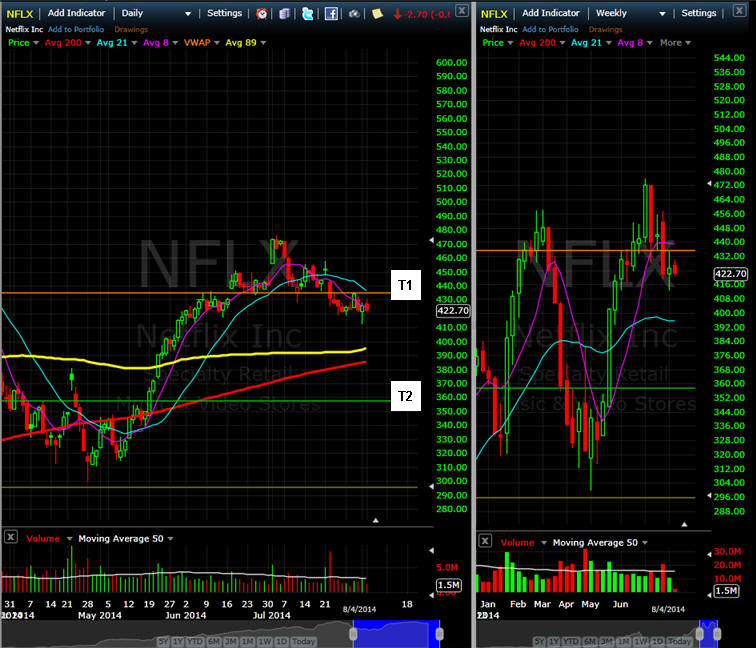Click the left-pointing marker beside 296.00 on the weekly axis
756x648 pixels.
(x=709, y=496)
